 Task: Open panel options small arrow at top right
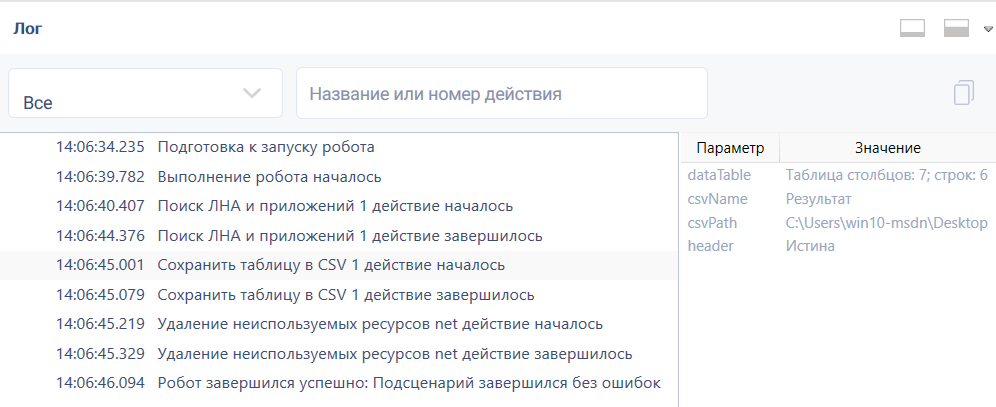pos(988,29)
